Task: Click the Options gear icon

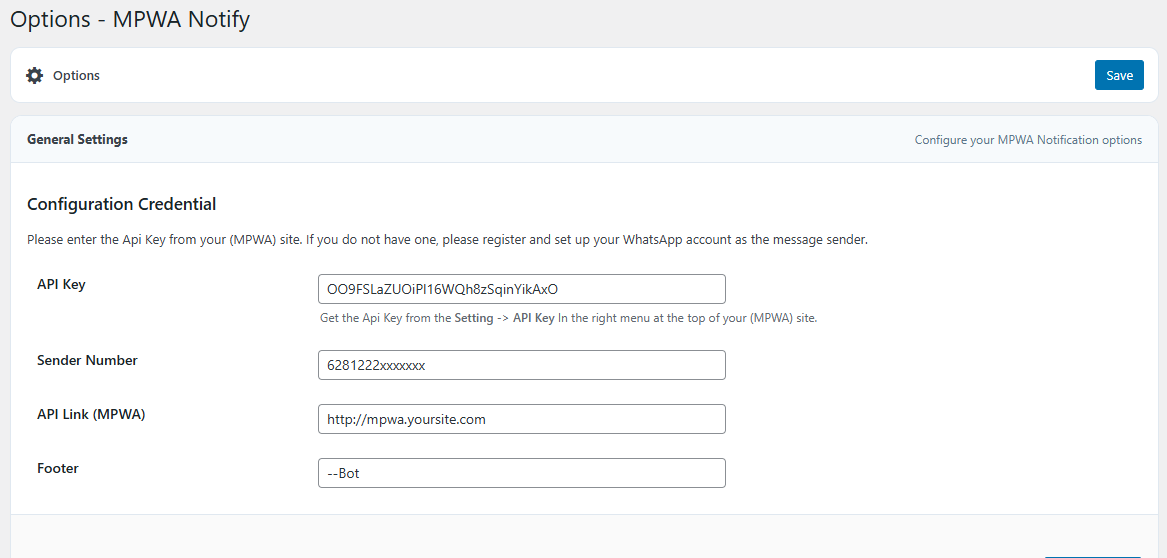Action: (35, 75)
